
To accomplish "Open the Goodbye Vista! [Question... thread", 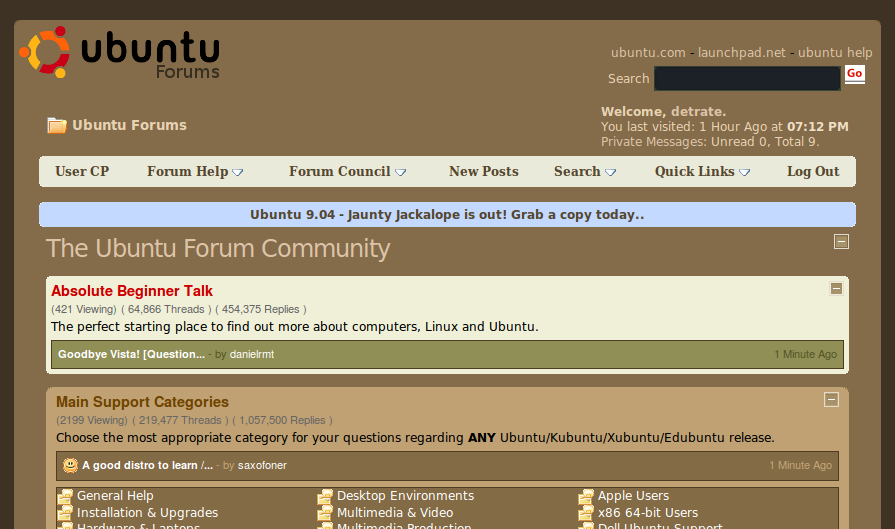I will pyautogui.click(x=131, y=354).
